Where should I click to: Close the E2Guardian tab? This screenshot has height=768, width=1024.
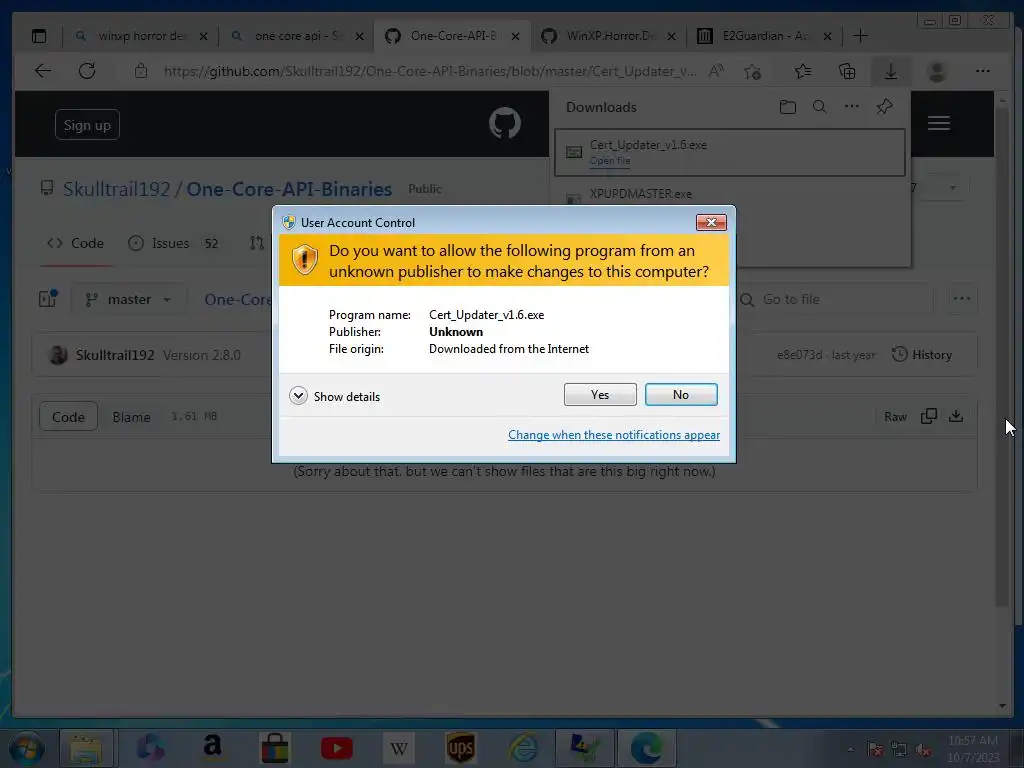[827, 37]
